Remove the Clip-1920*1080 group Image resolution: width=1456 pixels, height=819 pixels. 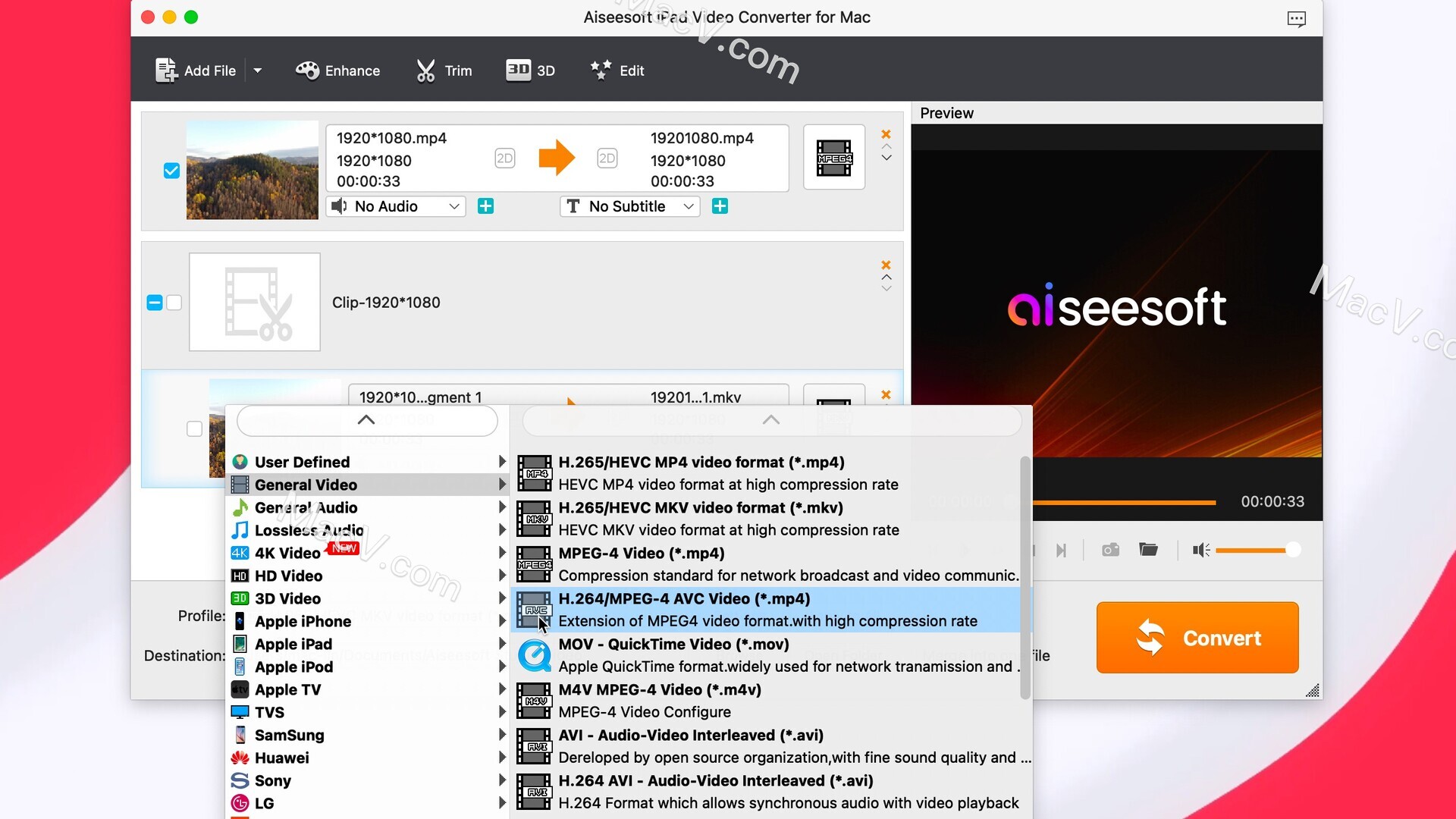[x=886, y=265]
